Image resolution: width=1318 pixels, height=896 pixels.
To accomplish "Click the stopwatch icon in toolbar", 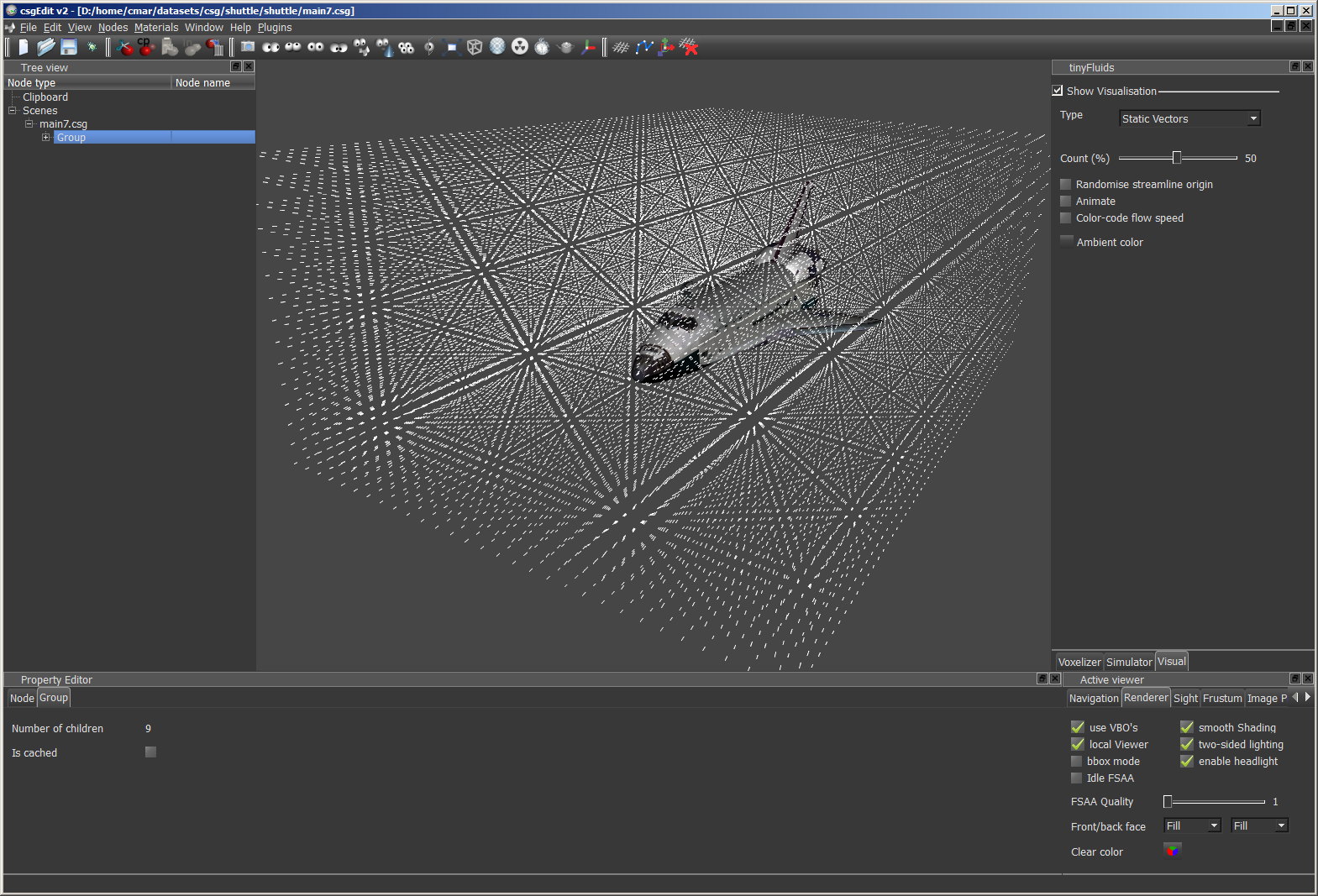I will 543,47.
